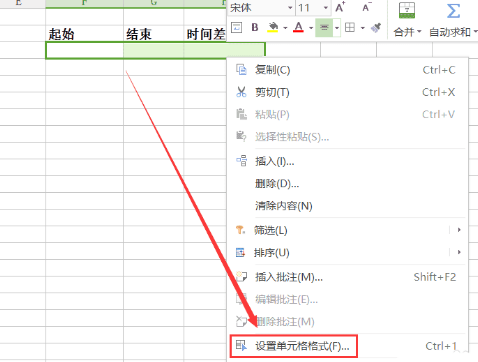Click the Merge cells (合并) icon
This screenshot has width=478, height=362.
coord(407,11)
